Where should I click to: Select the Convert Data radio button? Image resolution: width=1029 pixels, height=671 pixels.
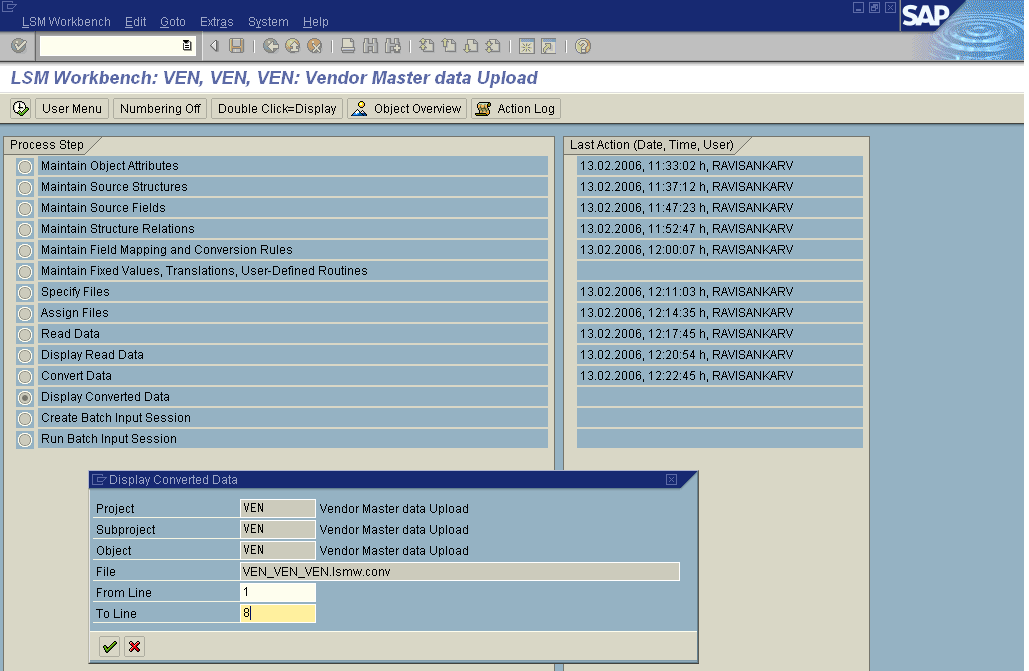pyautogui.click(x=25, y=377)
